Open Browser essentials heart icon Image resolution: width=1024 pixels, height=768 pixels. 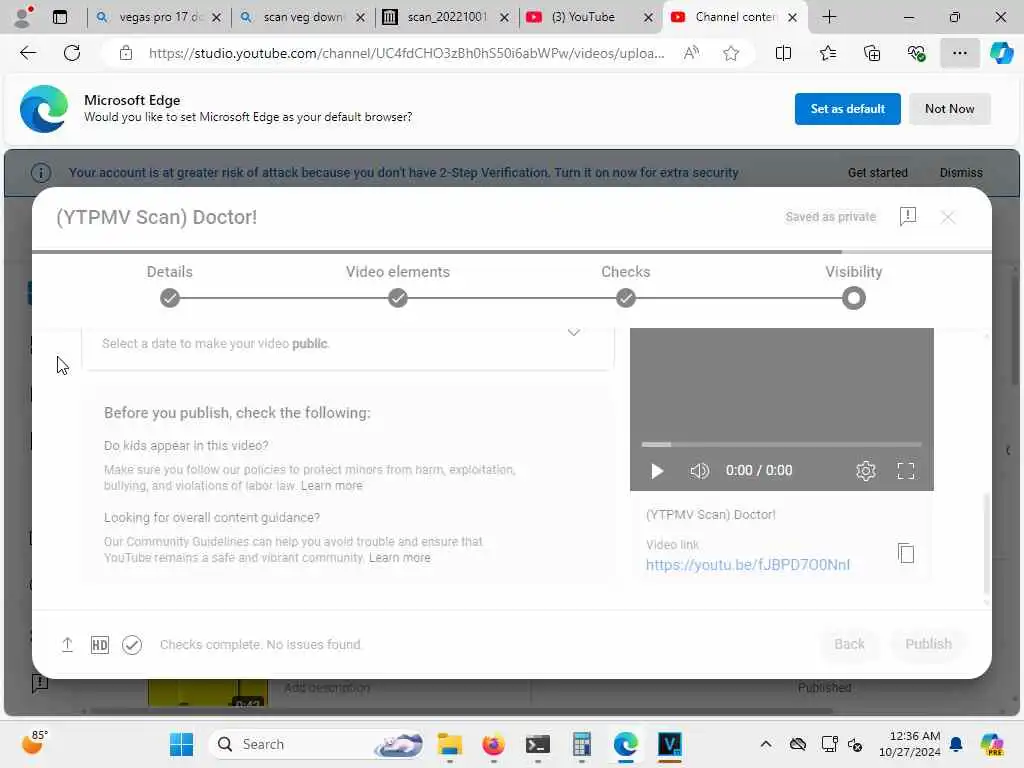click(916, 53)
